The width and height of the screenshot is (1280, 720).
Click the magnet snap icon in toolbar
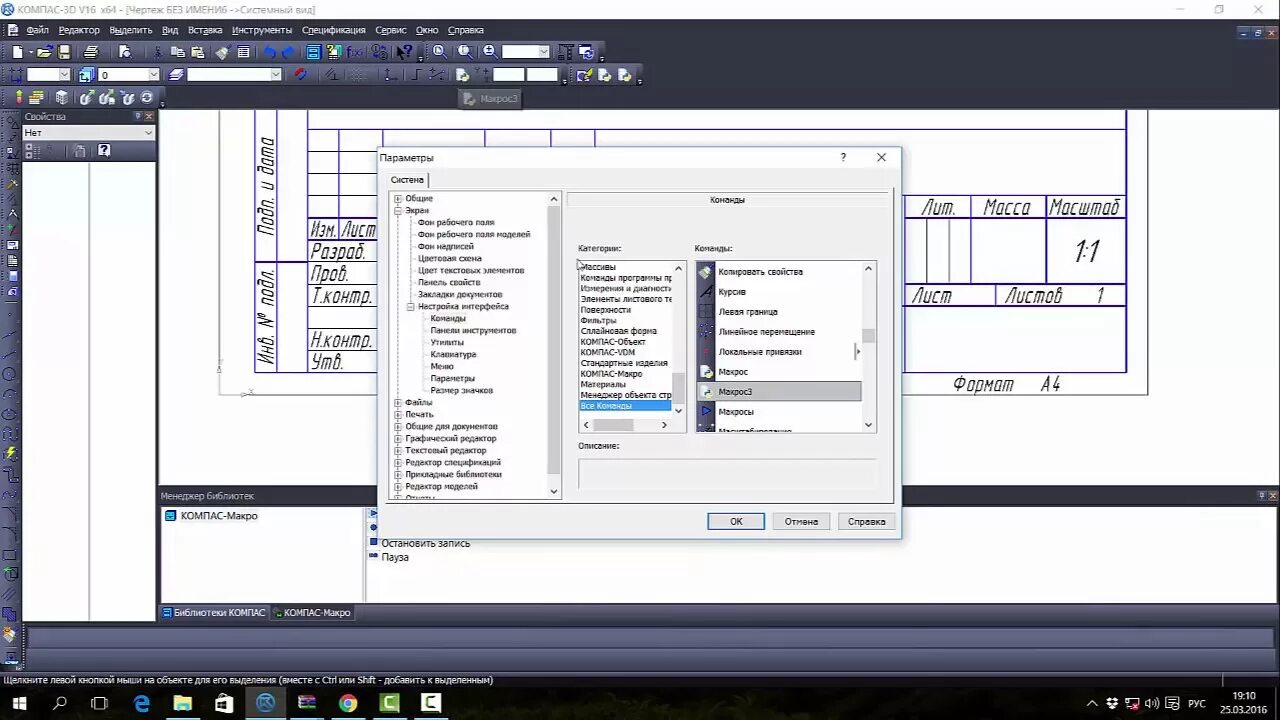pyautogui.click(x=299, y=74)
